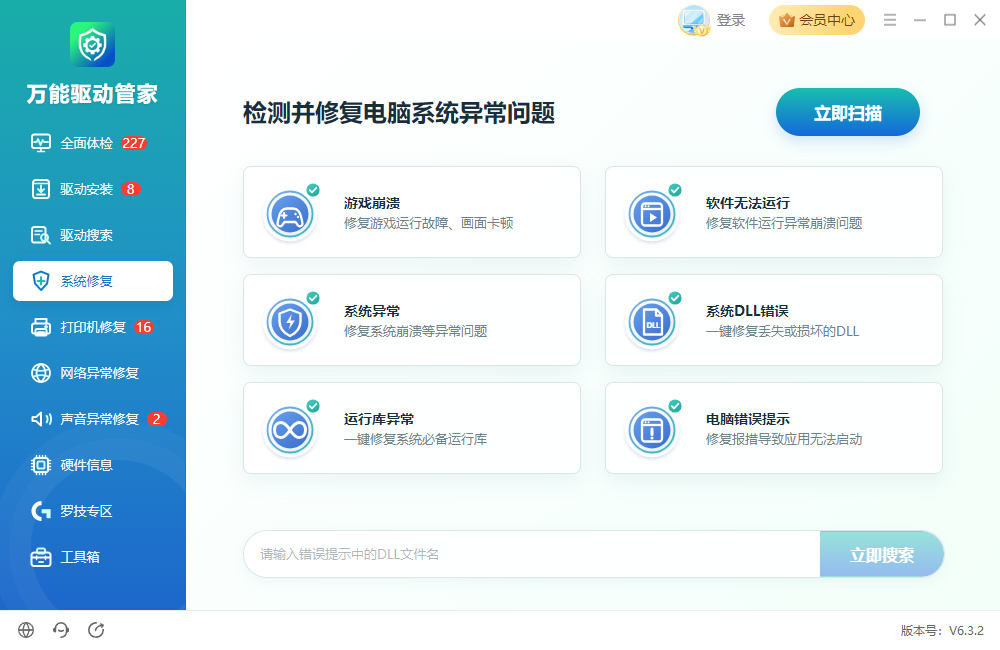Click the 227 badge on 全面体检
This screenshot has height=650, width=1000.
(x=134, y=143)
